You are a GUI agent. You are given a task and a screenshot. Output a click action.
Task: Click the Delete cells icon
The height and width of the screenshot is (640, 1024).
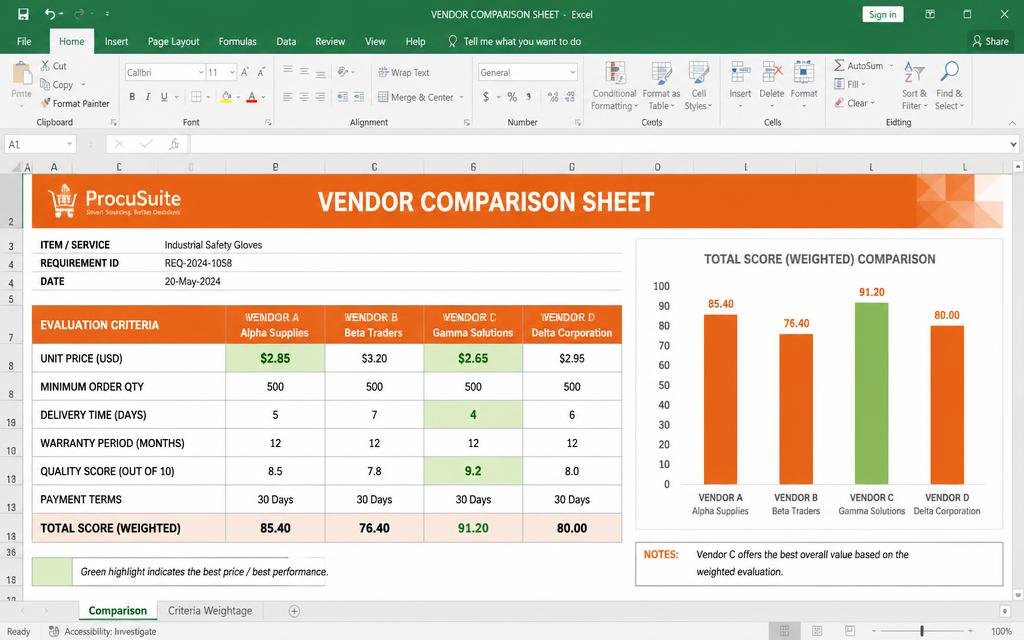click(772, 73)
